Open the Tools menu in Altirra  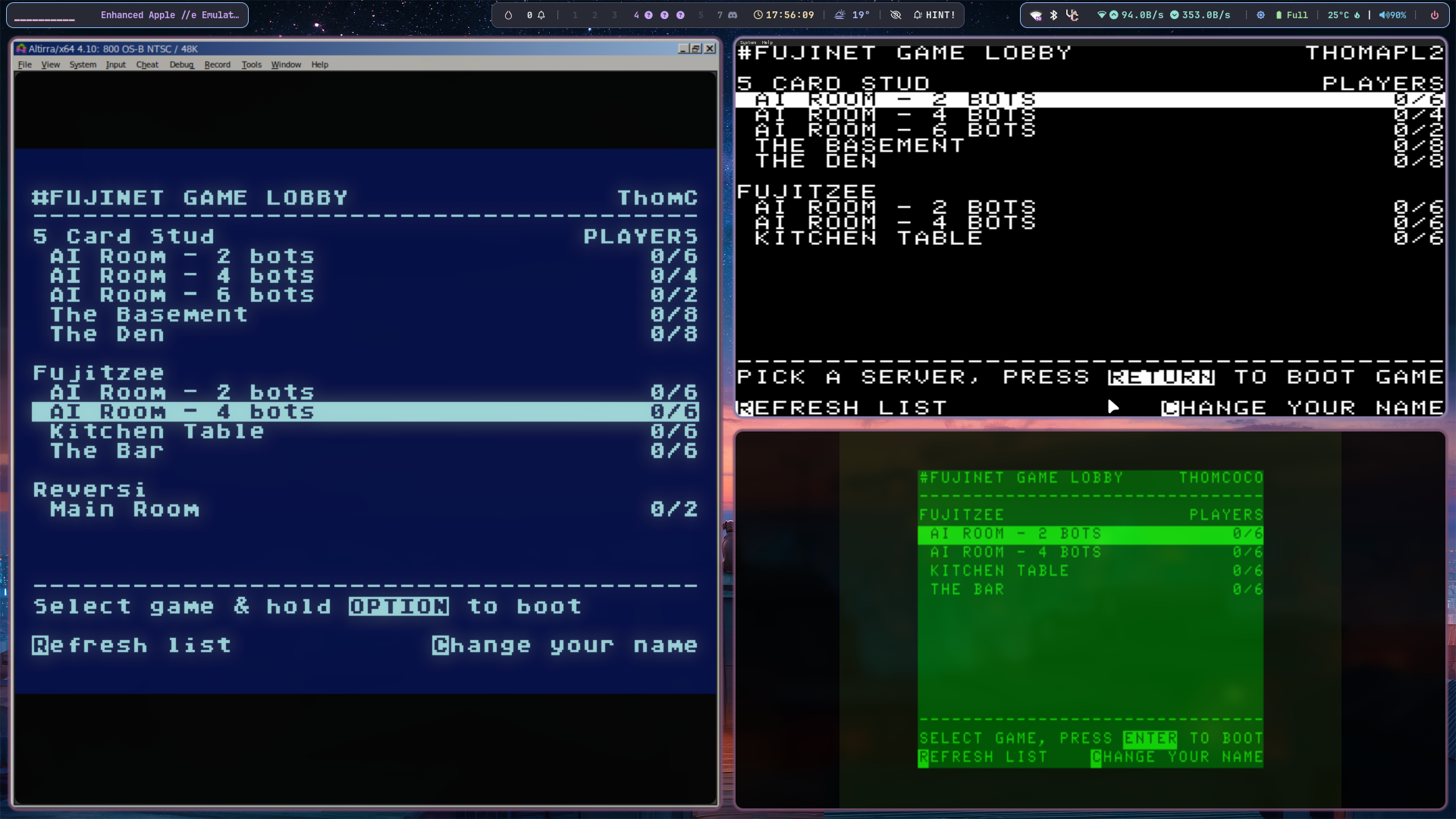click(x=251, y=64)
